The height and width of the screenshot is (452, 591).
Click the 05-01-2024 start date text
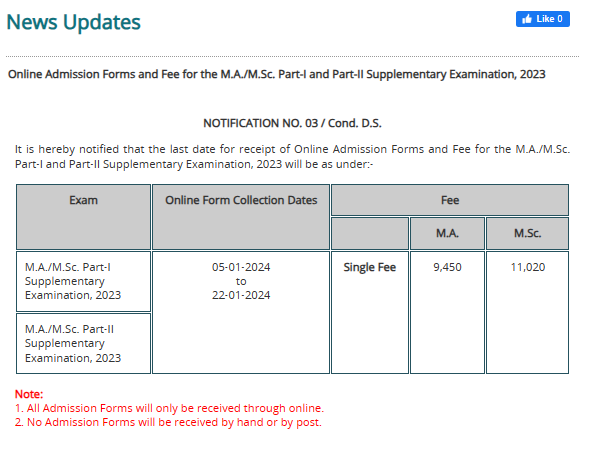[x=241, y=267]
